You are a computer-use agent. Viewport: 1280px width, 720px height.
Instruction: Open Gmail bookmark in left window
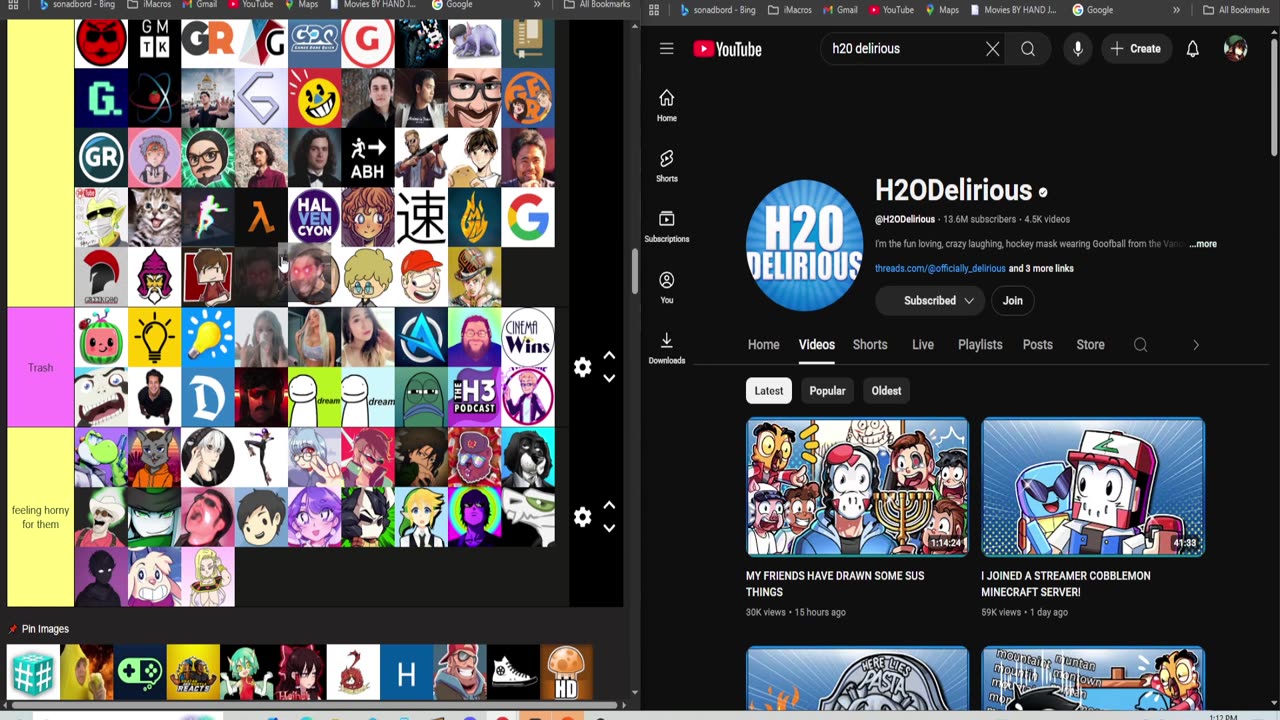coord(199,5)
